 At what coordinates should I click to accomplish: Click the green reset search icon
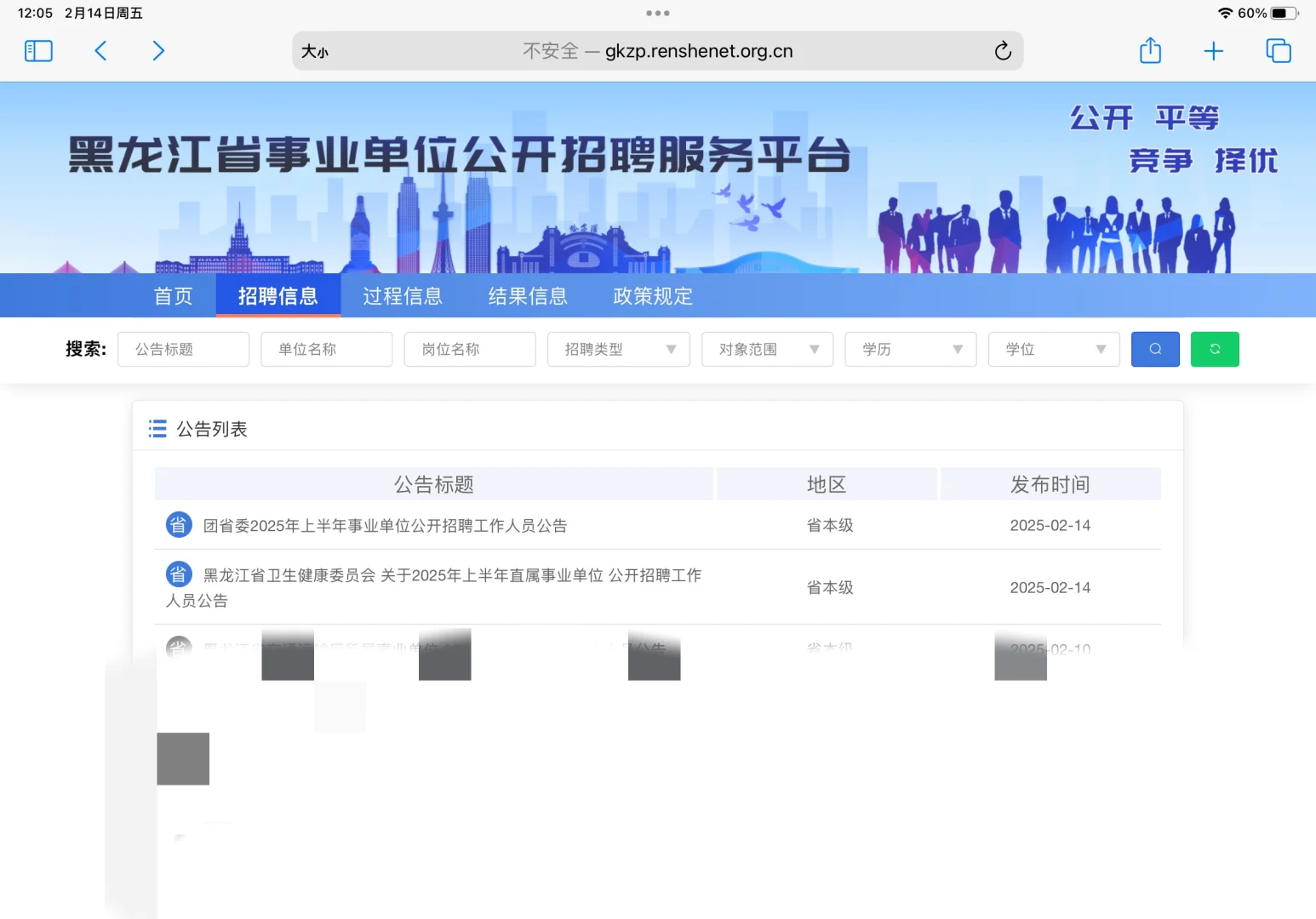[1215, 349]
